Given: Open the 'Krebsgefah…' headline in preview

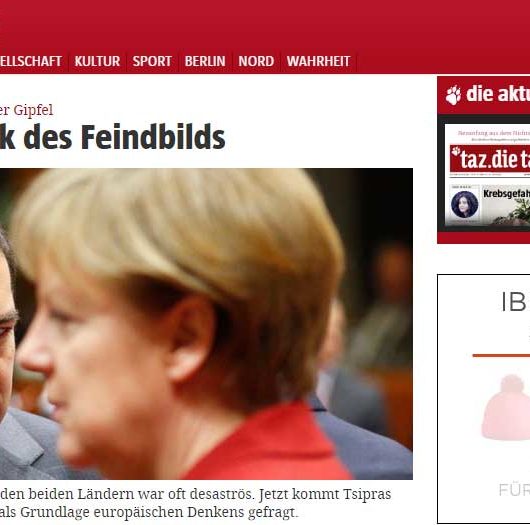Looking at the screenshot, I should click(x=506, y=194).
